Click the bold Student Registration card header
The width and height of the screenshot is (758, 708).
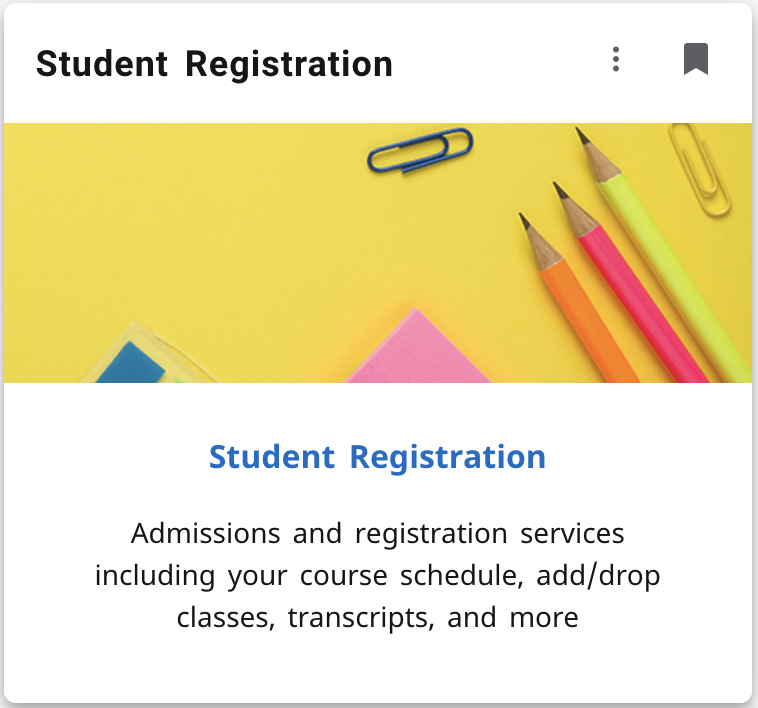coord(214,64)
